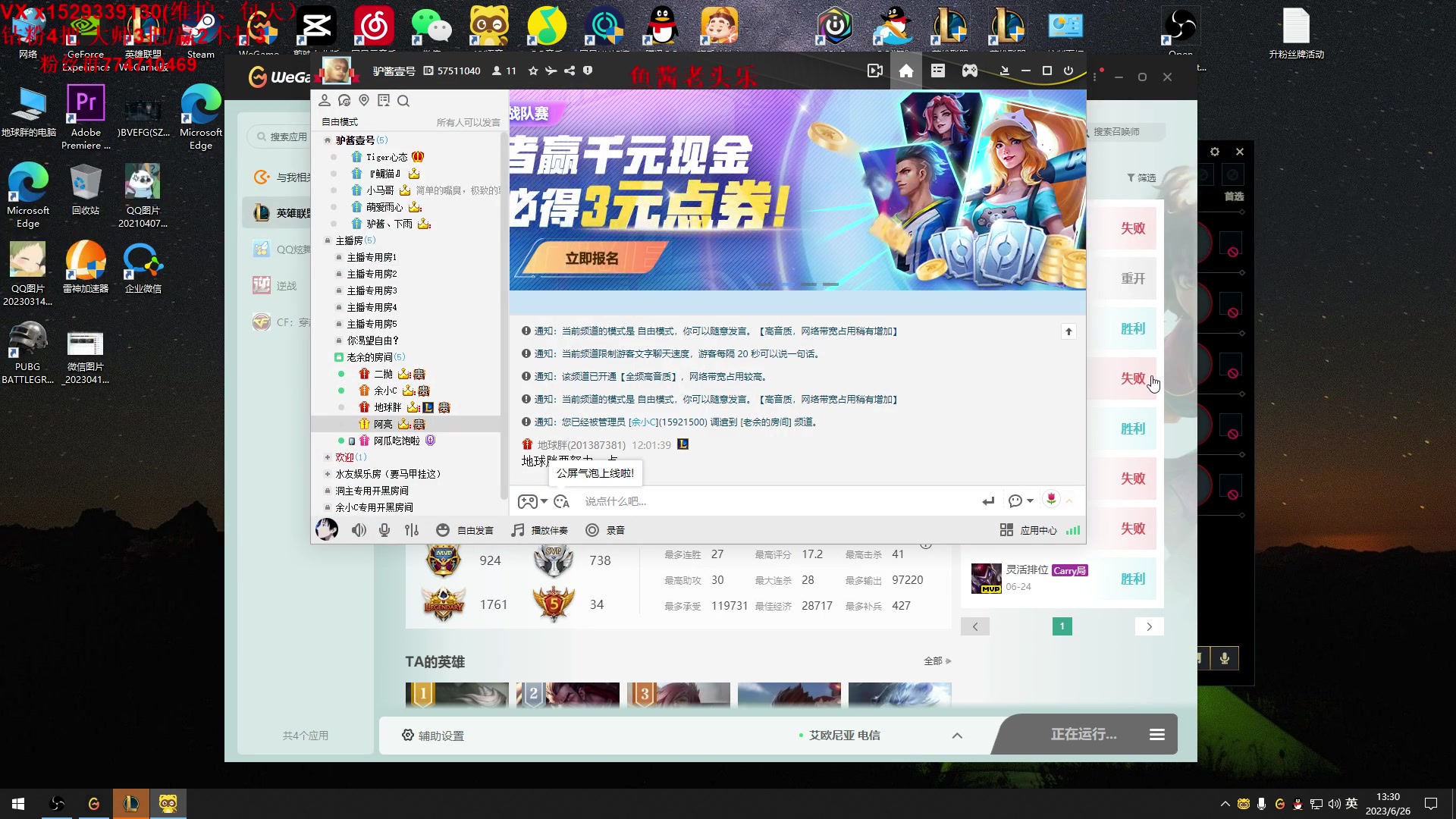The height and width of the screenshot is (819, 1456).
Task: Select user 阿亮 in the channel list
Action: pyautogui.click(x=383, y=425)
